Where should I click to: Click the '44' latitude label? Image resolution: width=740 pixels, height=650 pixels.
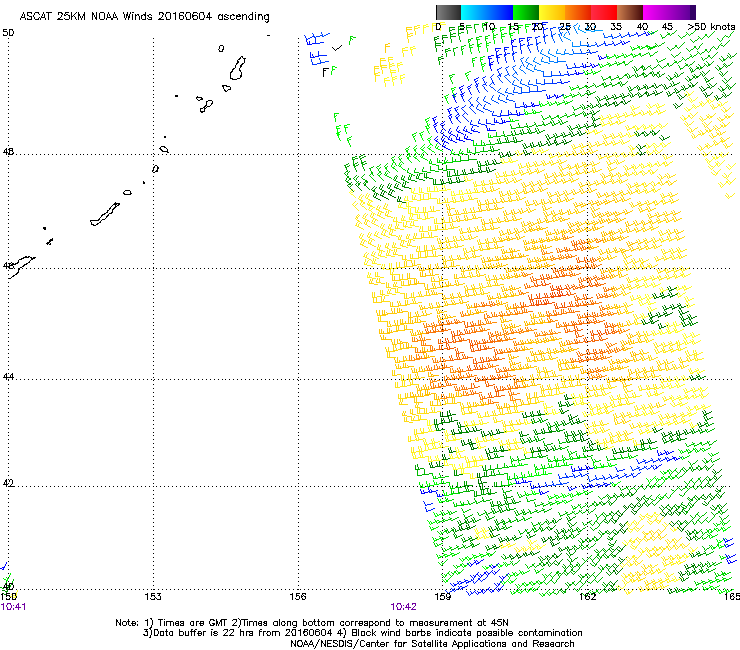(8, 377)
